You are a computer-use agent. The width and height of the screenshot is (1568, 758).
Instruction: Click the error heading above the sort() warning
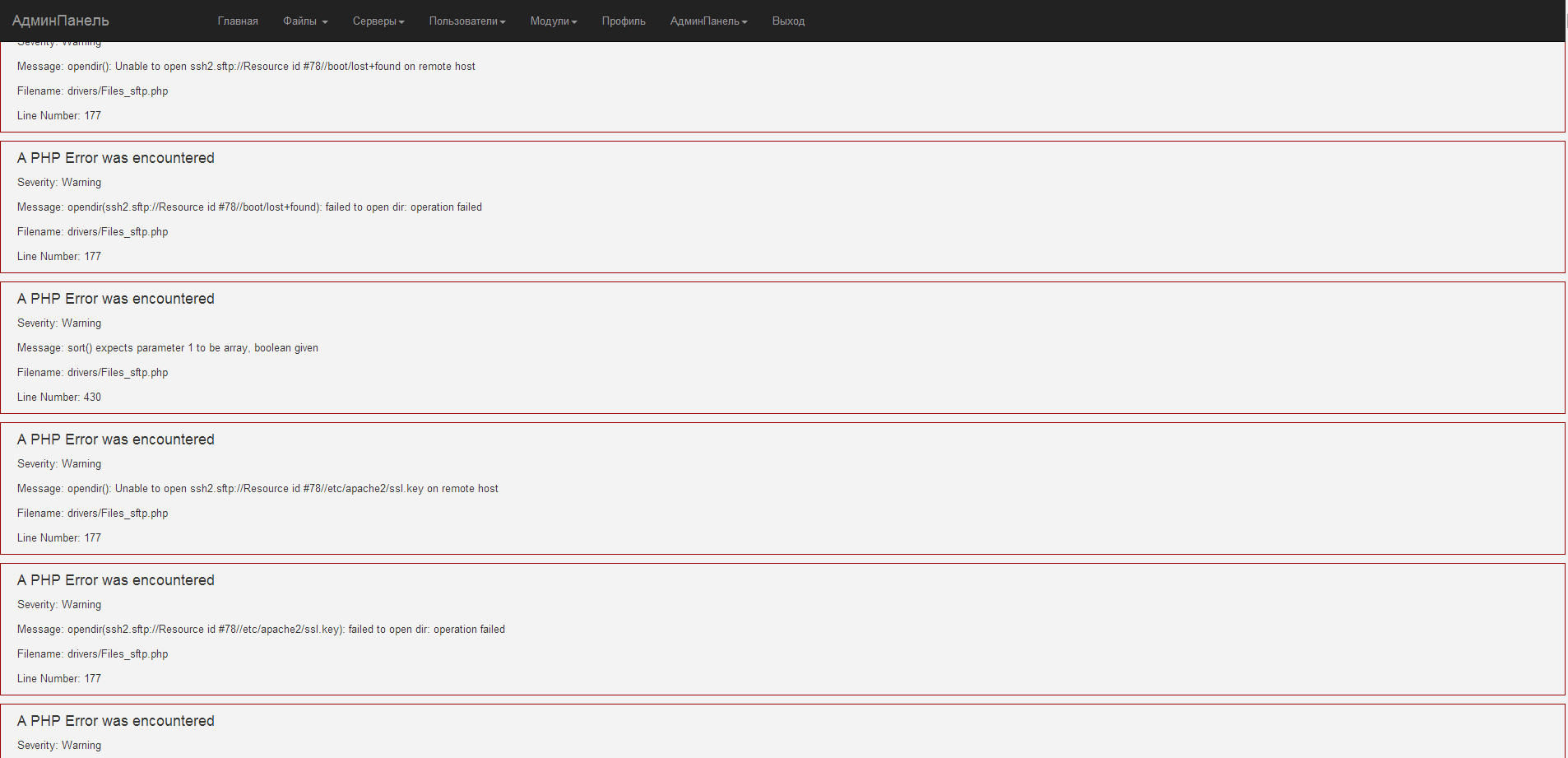pyautogui.click(x=116, y=299)
